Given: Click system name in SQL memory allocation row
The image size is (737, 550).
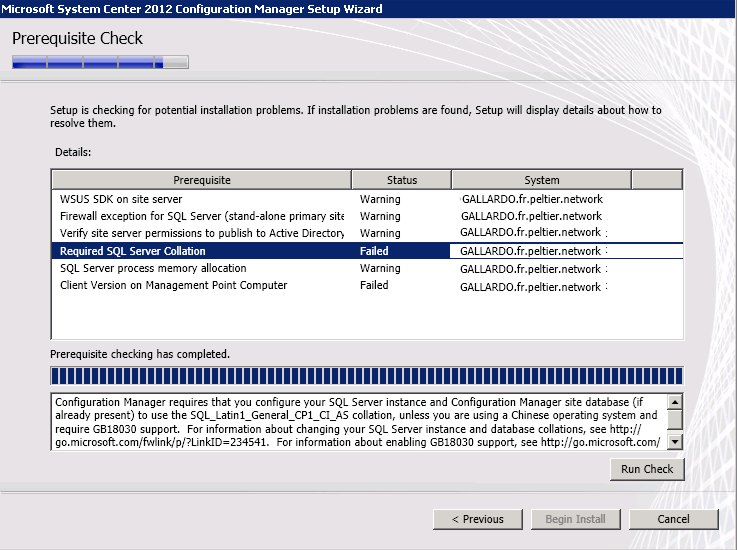Looking at the screenshot, I should point(530,269).
